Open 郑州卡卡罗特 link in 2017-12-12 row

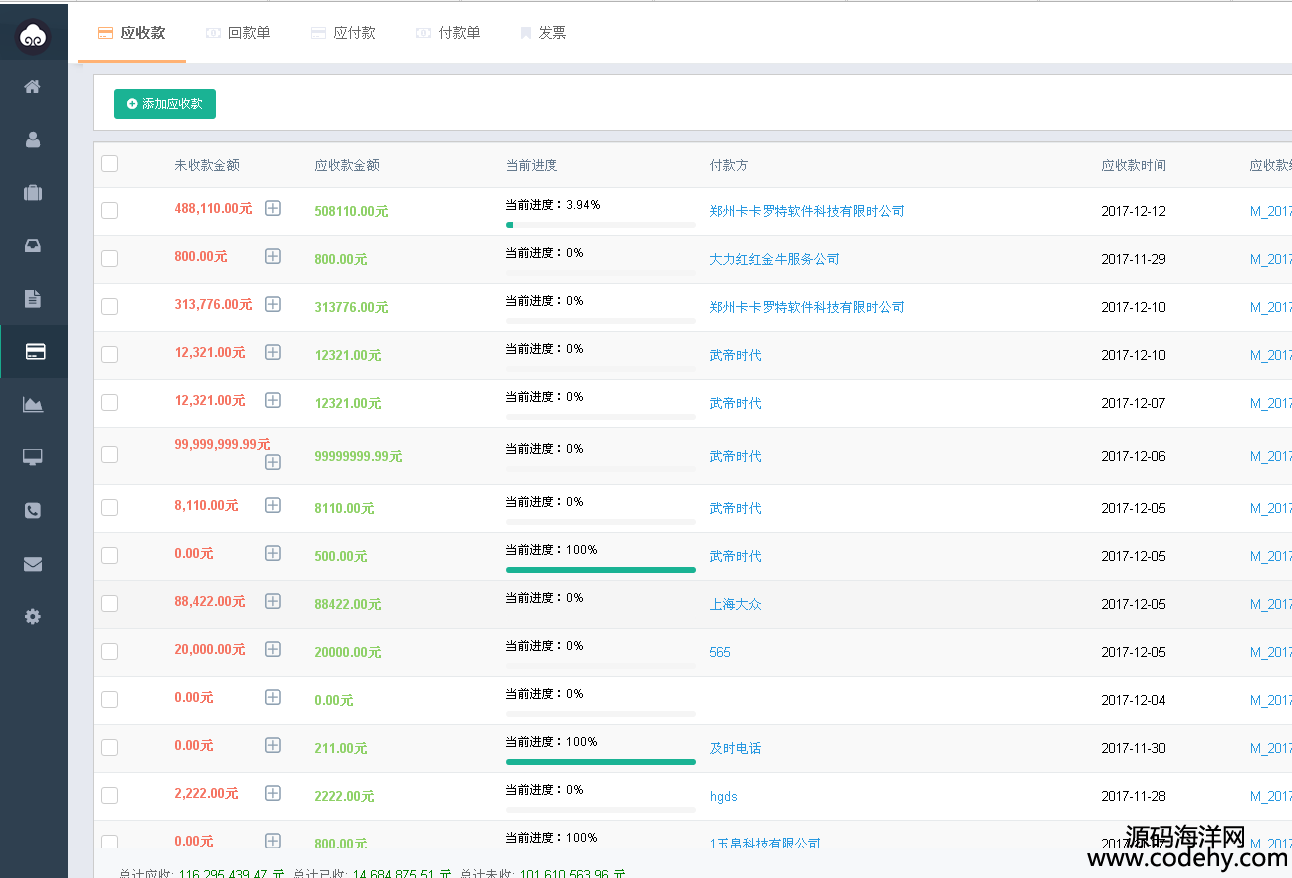click(807, 211)
